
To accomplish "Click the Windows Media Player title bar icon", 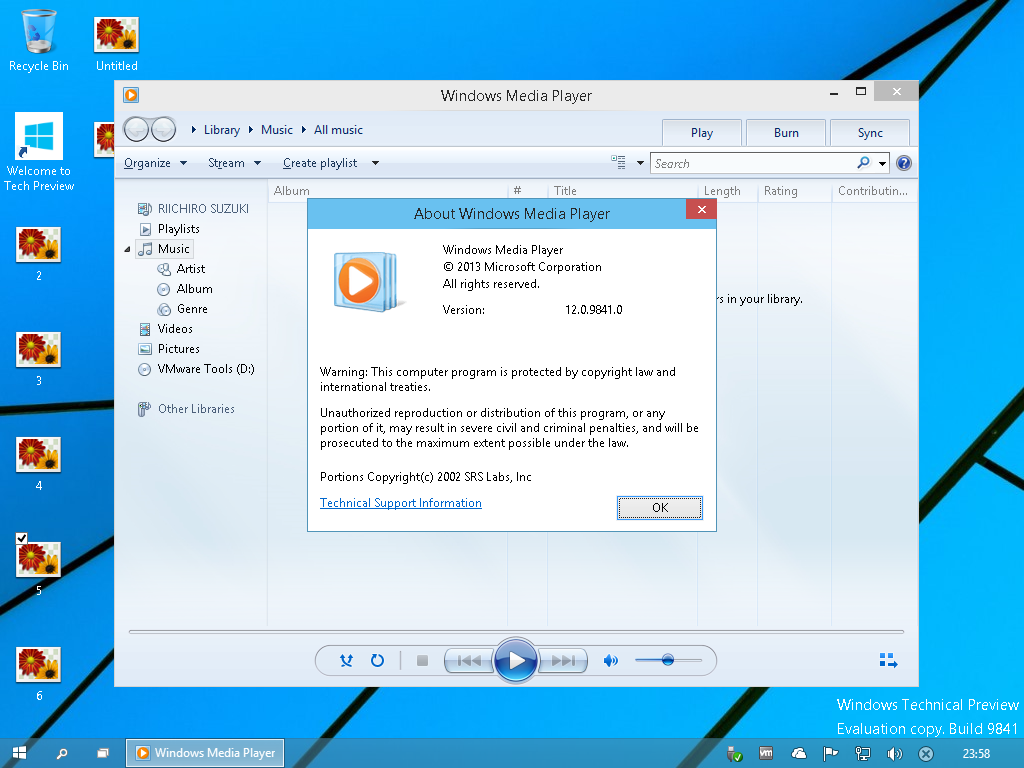I will coord(131,95).
